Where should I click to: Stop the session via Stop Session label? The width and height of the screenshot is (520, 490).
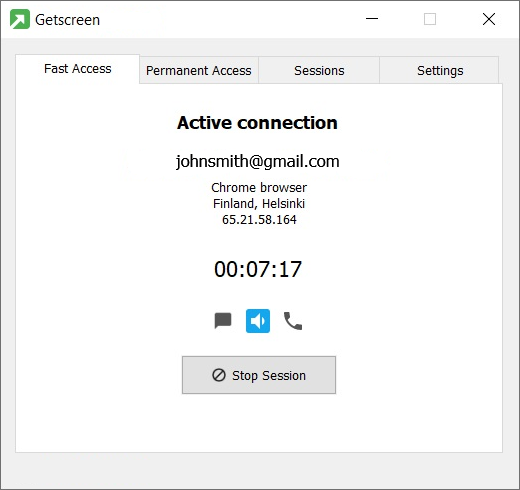coord(269,375)
